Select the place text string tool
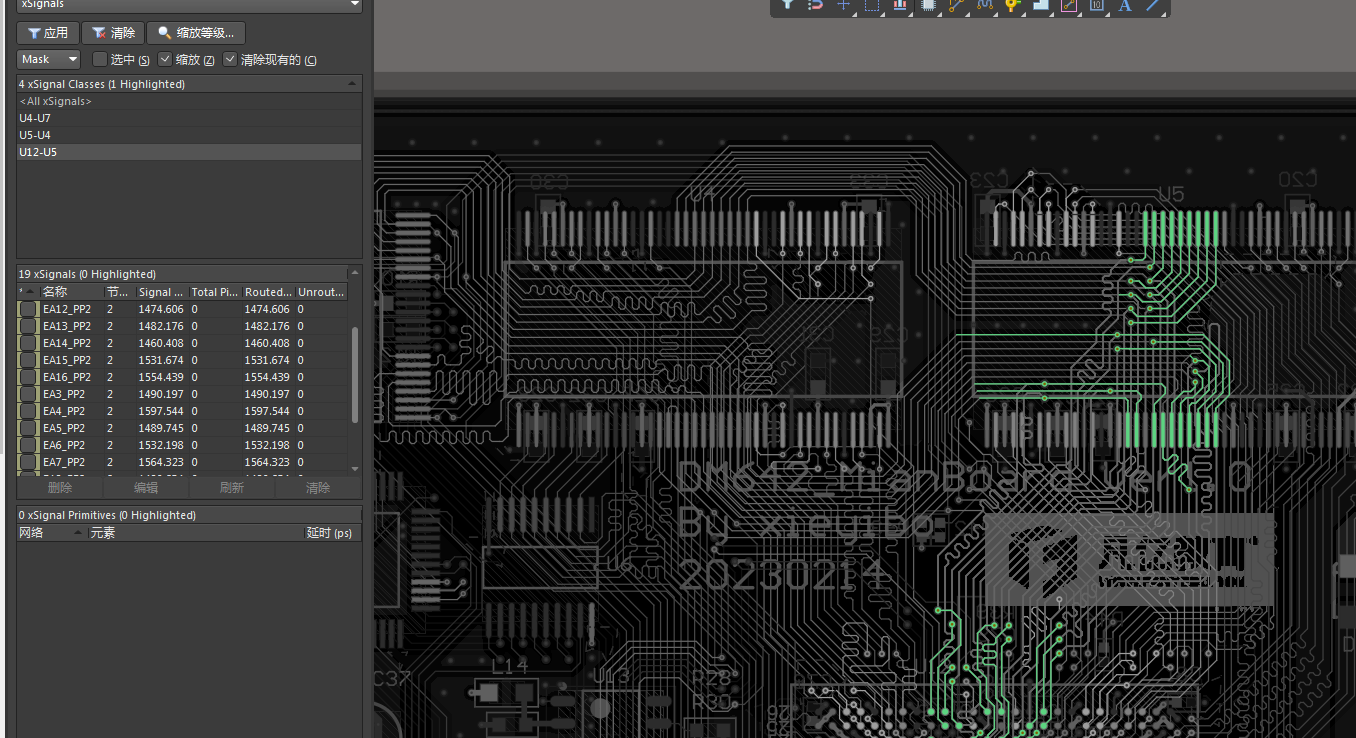Screen dimensions: 1356x738 pos(1124,5)
